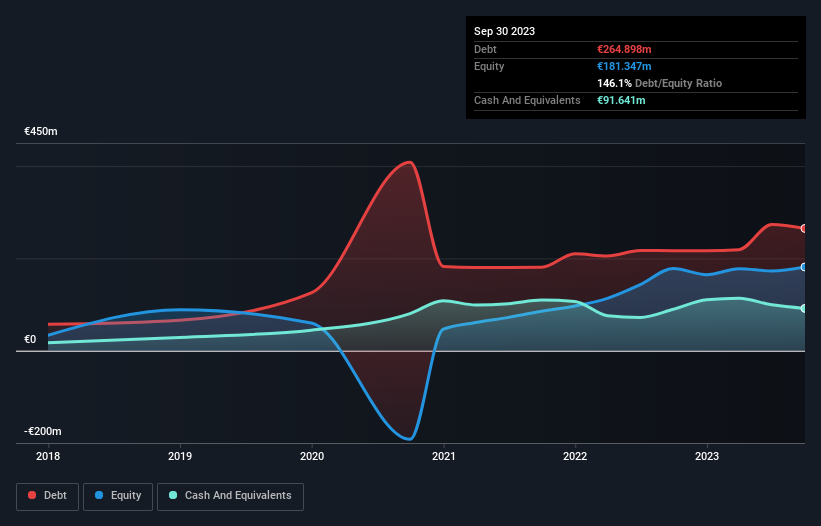The height and width of the screenshot is (526, 821).
Task: Click the equity trough in late 2020
Action: pos(409,438)
